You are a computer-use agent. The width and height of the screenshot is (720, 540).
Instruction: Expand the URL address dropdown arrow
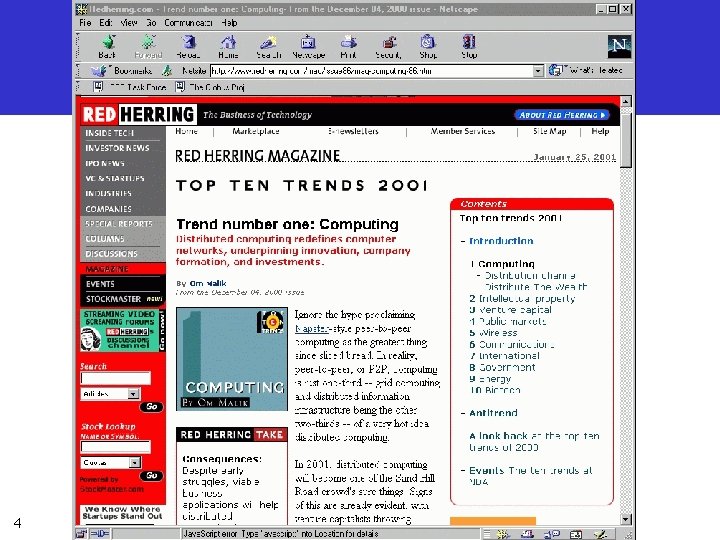pos(538,71)
